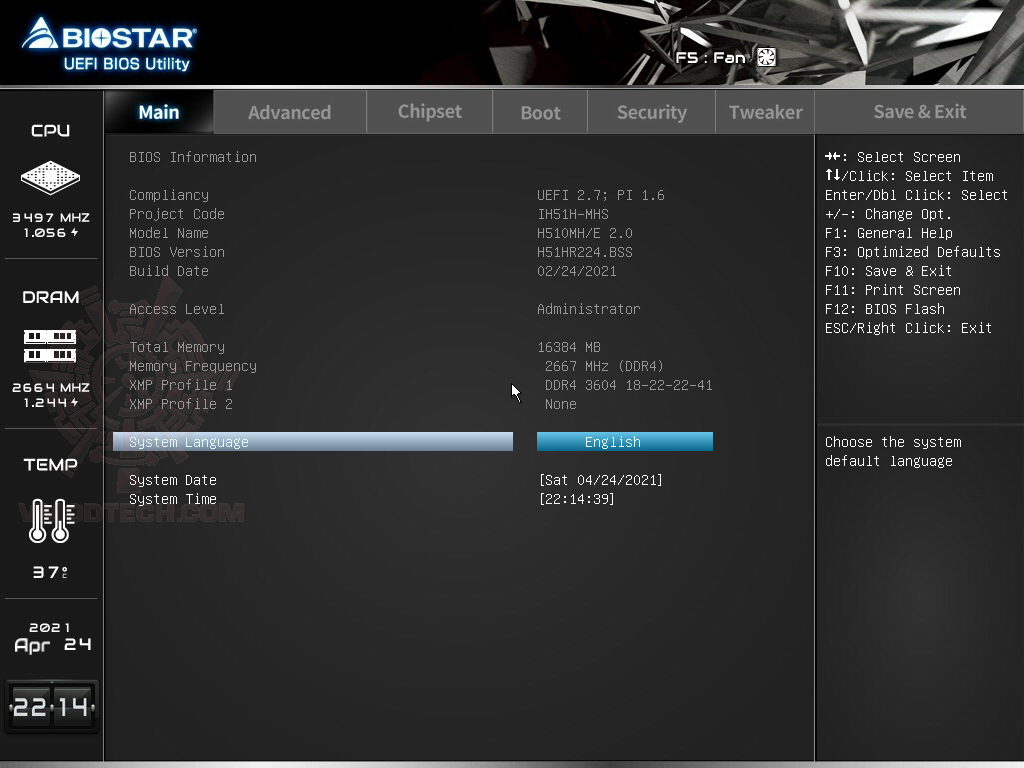
Task: Open the Security tab
Action: [x=652, y=112]
